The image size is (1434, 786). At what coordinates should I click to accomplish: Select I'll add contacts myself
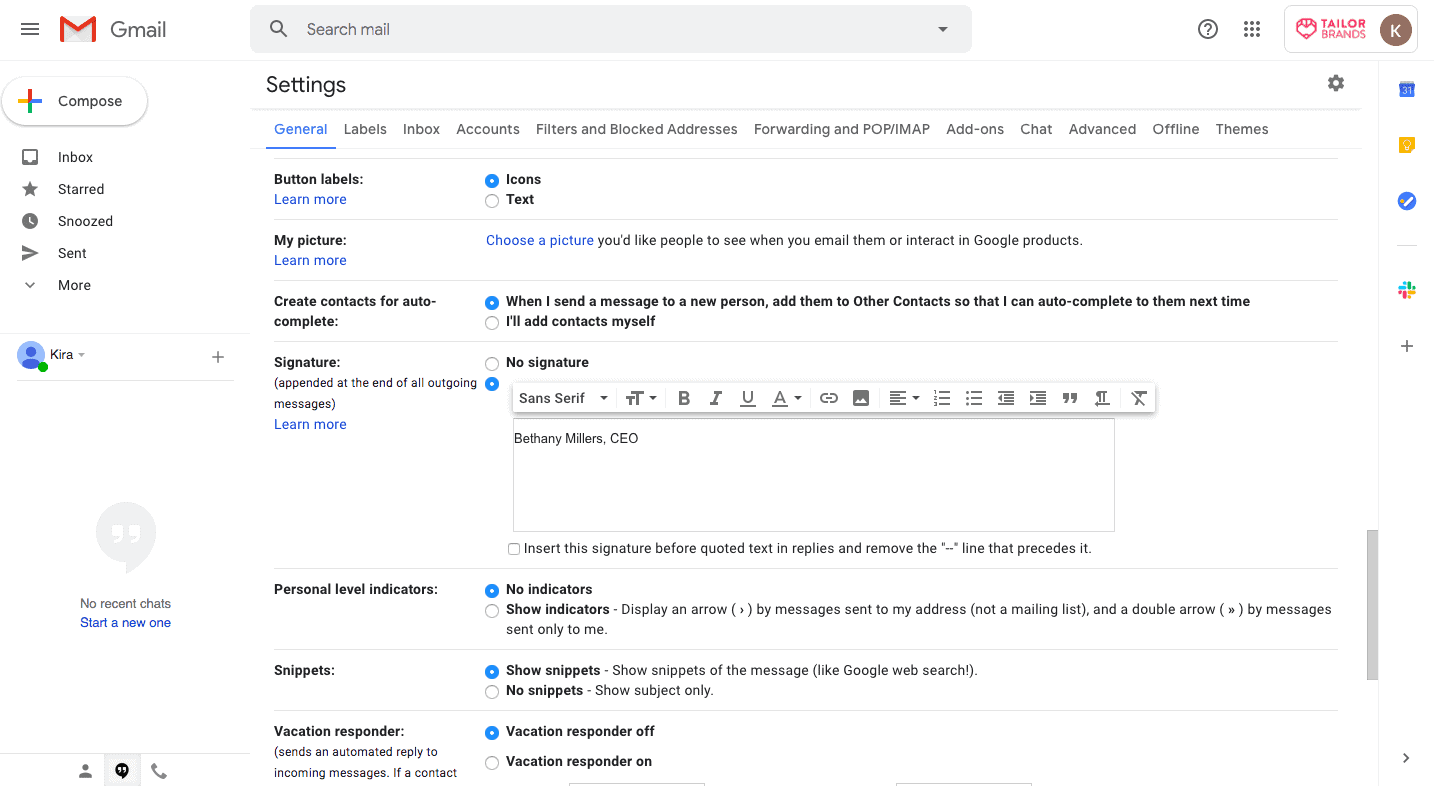click(492, 323)
